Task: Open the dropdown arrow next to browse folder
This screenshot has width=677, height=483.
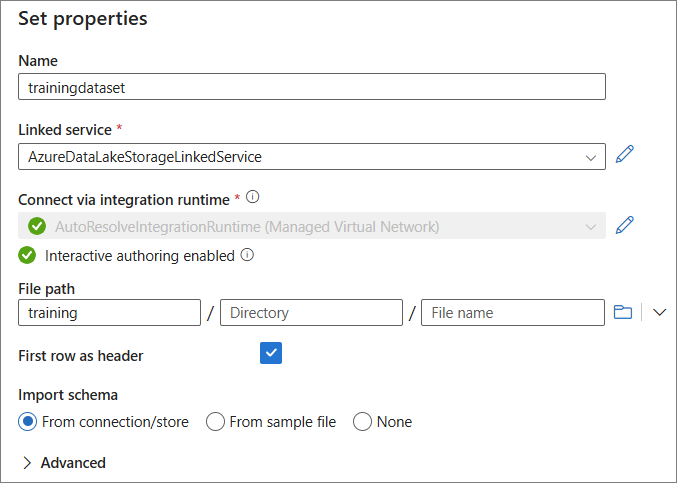Action: pos(659,312)
